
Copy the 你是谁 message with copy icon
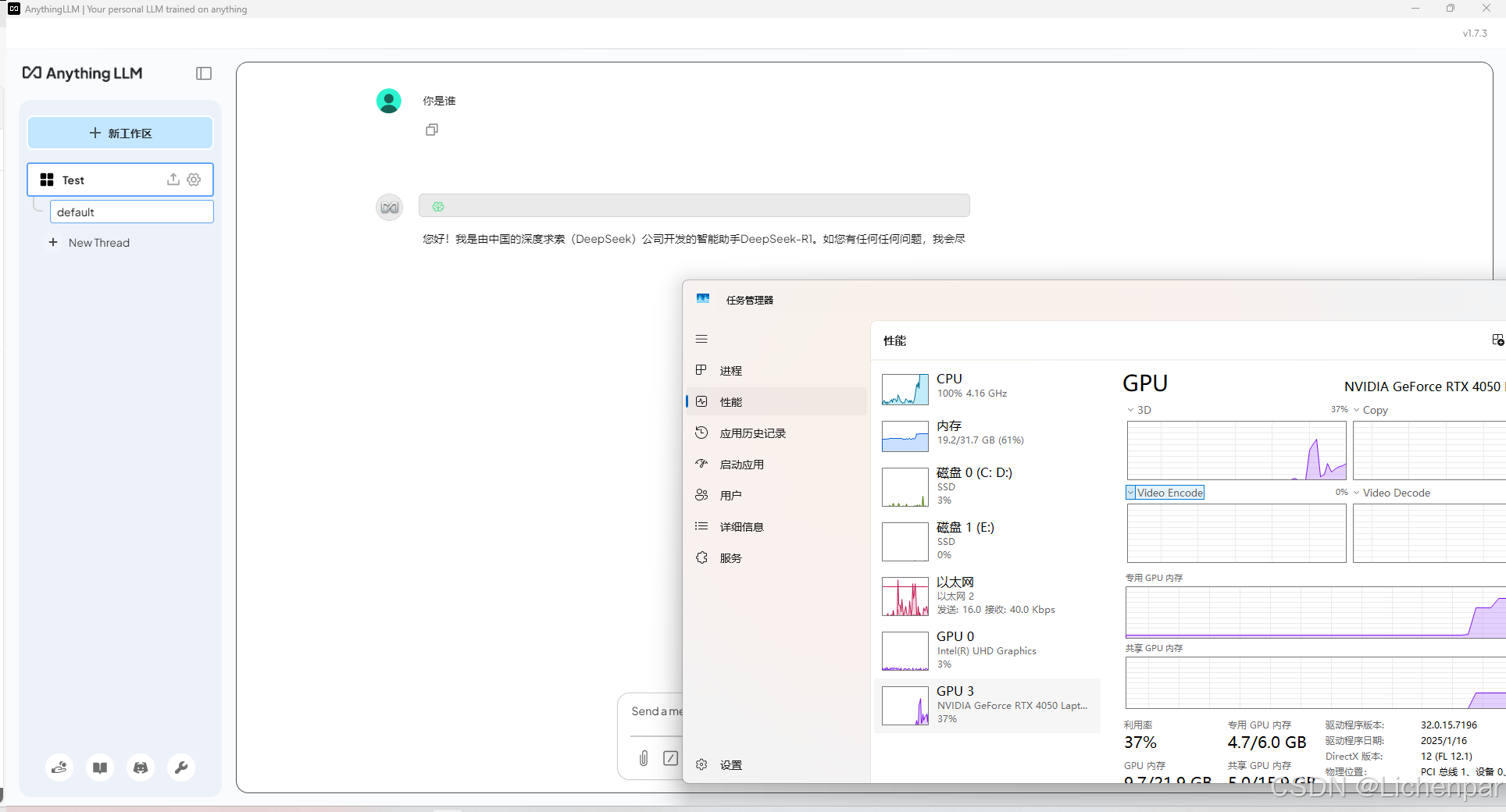click(x=432, y=130)
